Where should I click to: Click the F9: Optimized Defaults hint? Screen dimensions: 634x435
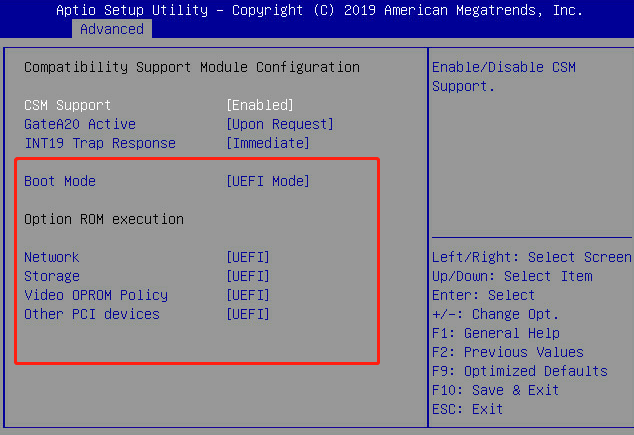(520, 371)
